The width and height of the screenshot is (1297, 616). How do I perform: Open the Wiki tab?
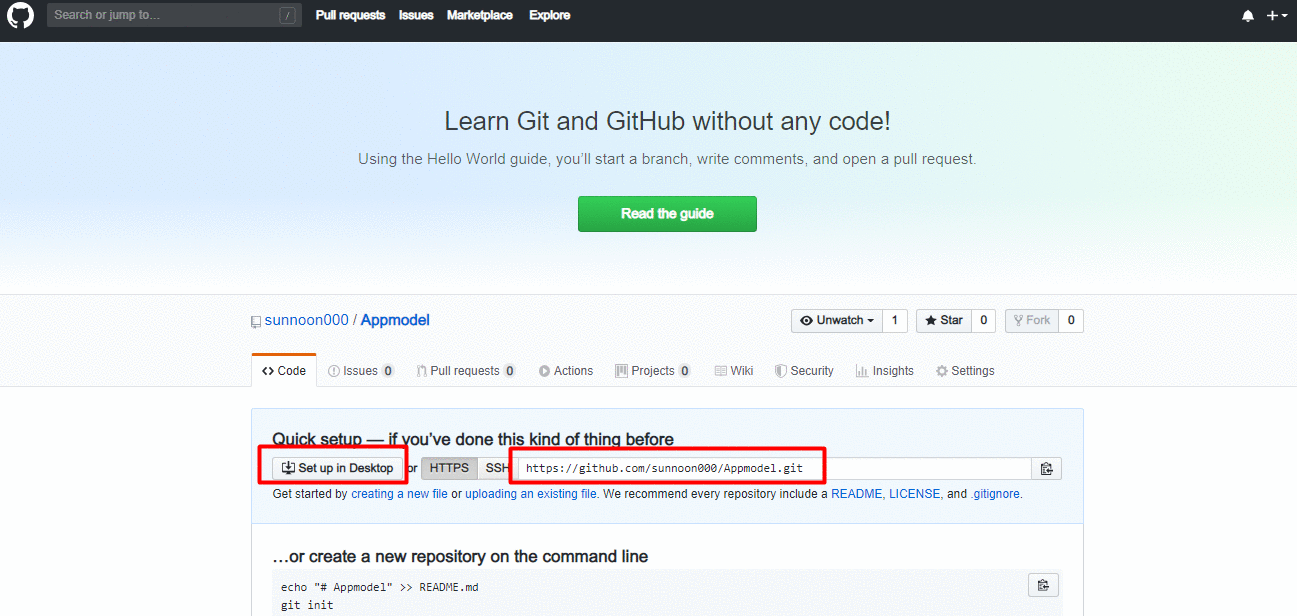[734, 371]
